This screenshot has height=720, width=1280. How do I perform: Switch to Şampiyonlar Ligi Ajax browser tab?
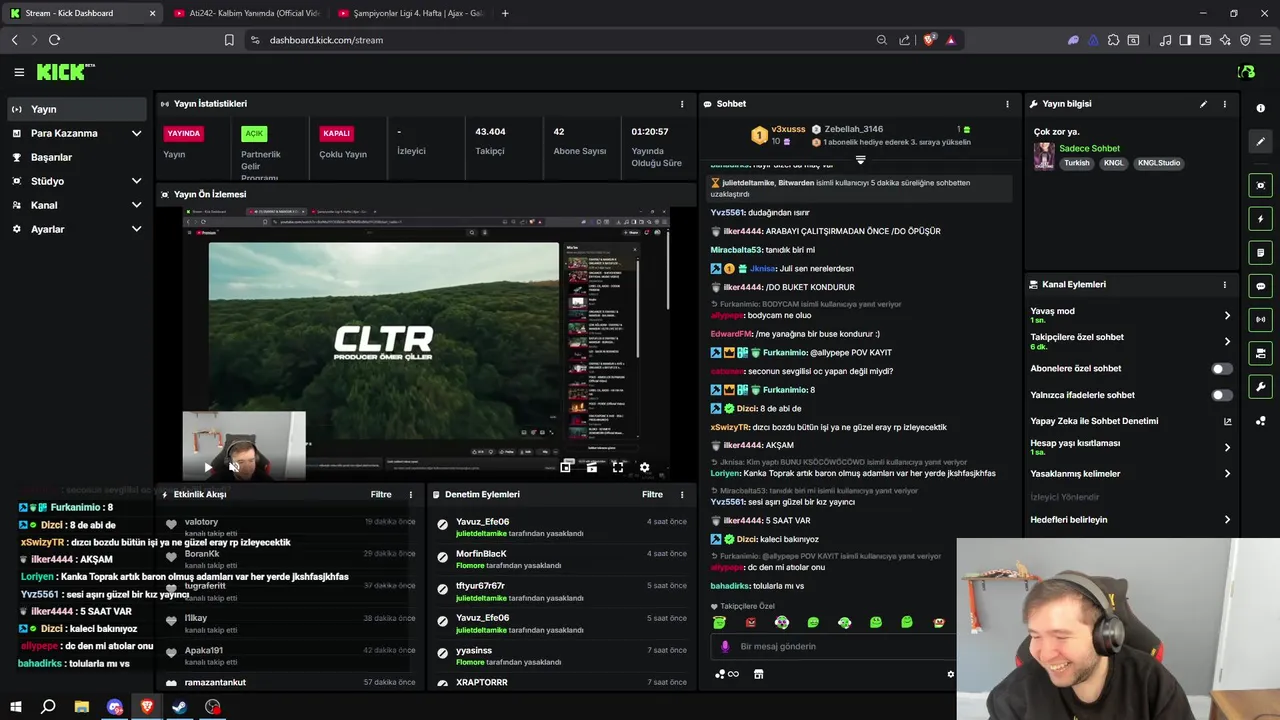pos(410,13)
